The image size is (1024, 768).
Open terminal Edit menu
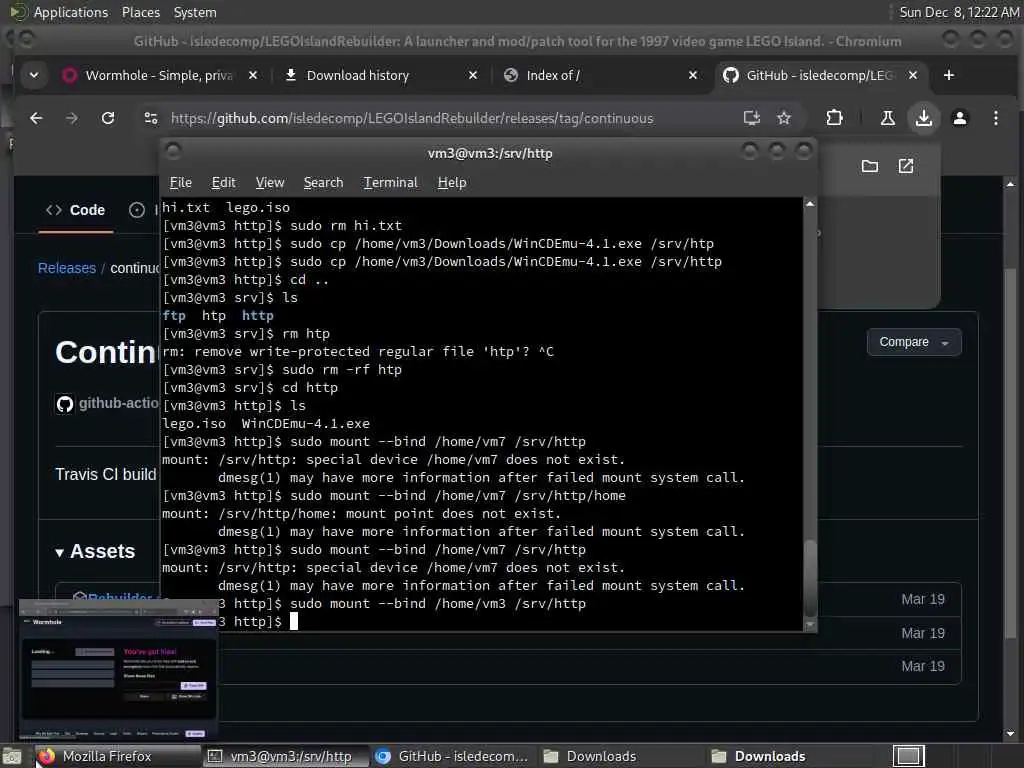click(x=223, y=182)
